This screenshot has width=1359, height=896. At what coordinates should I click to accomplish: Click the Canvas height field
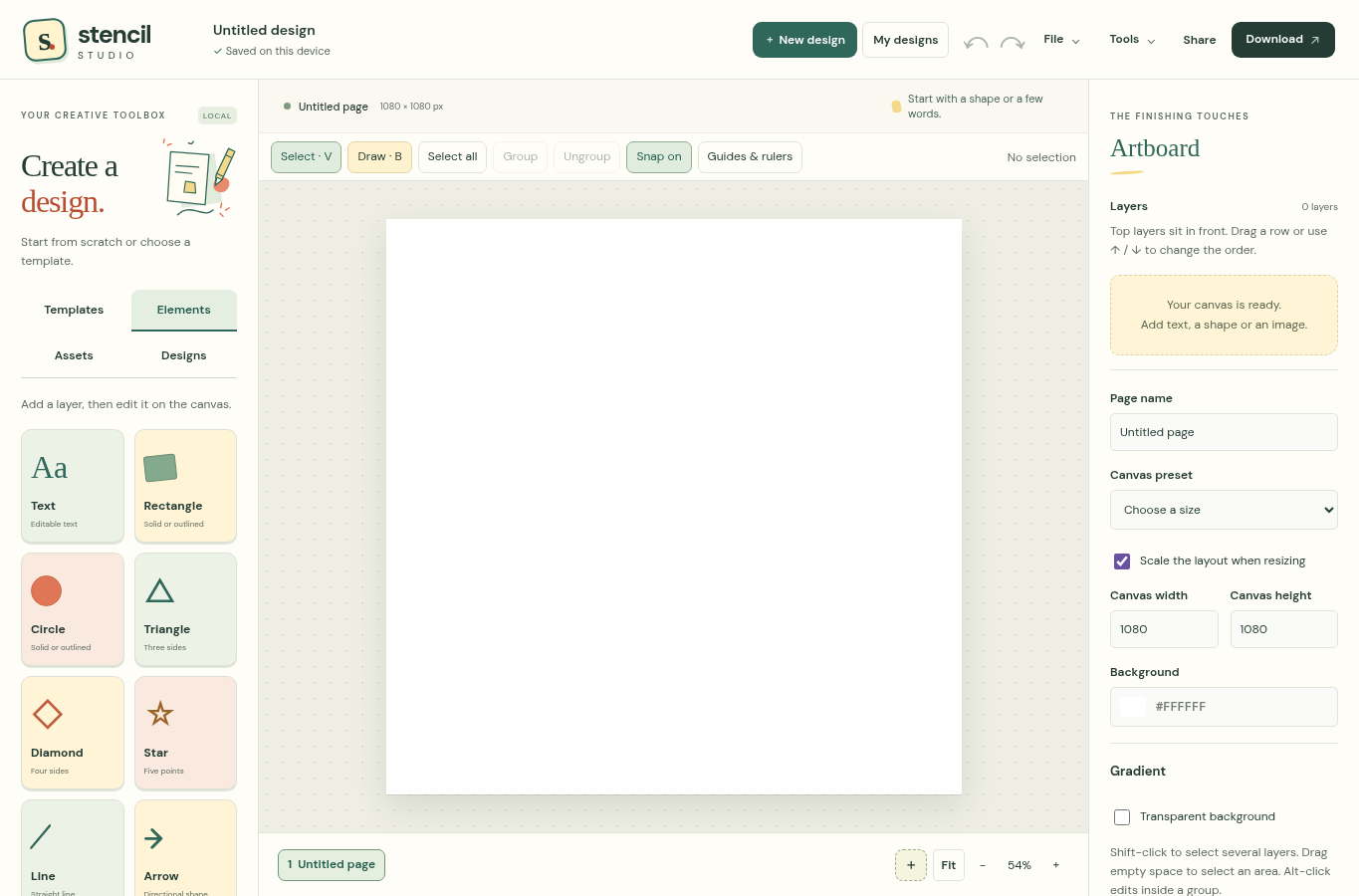coord(1283,629)
